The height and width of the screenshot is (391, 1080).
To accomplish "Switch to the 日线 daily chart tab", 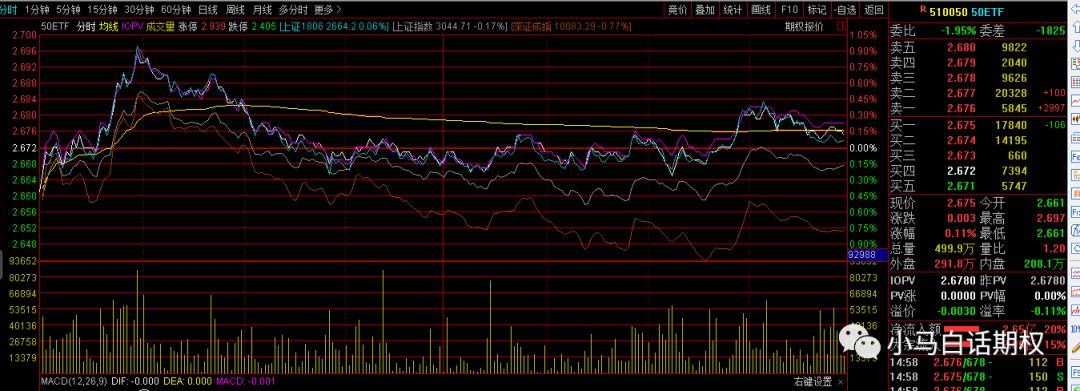I will click(207, 10).
